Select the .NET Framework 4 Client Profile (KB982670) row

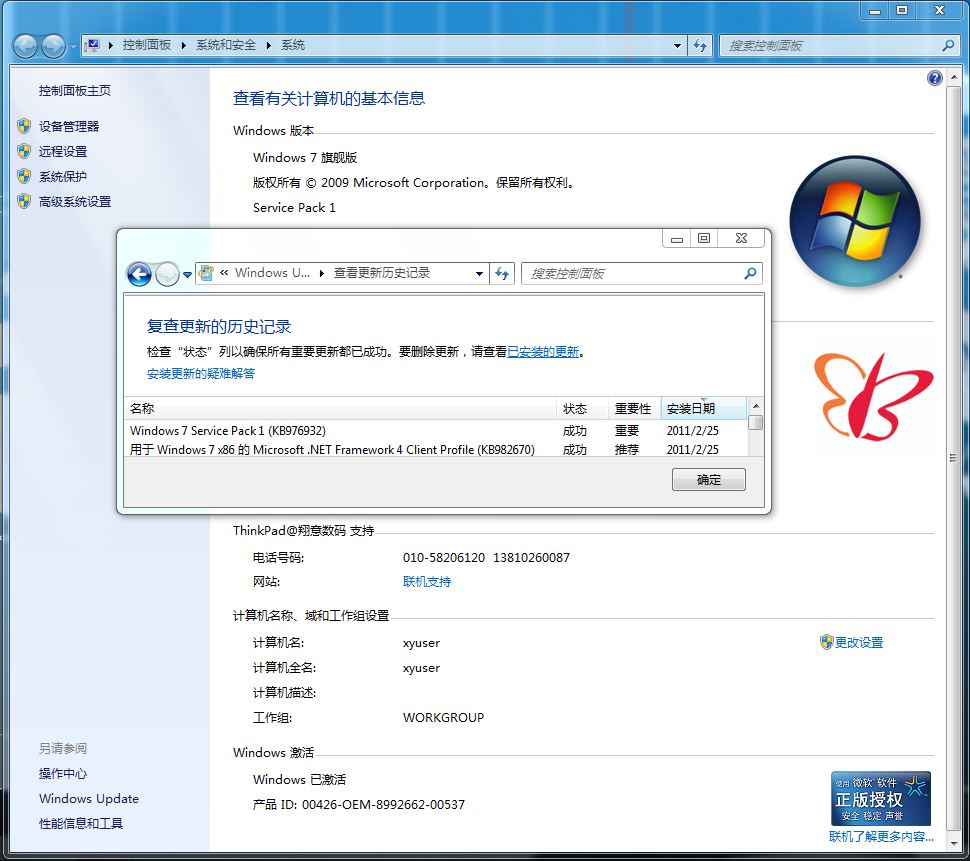(x=436, y=450)
